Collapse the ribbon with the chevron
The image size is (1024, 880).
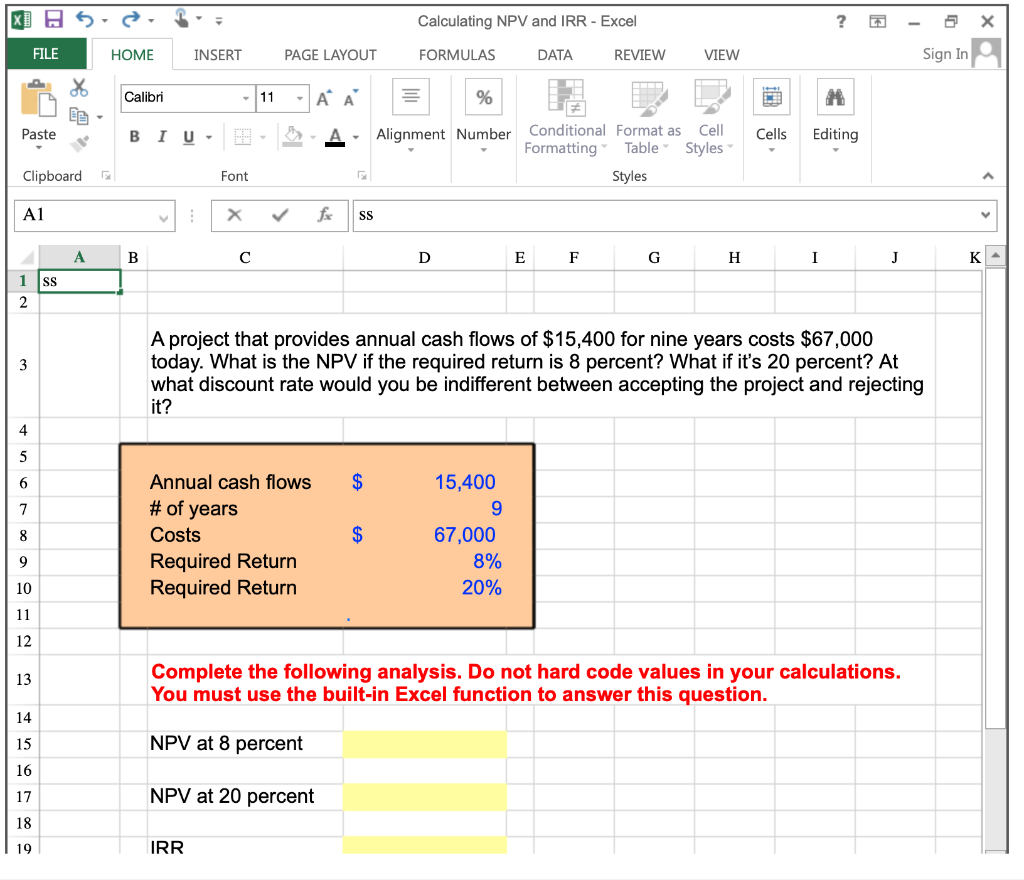pyautogui.click(x=988, y=176)
